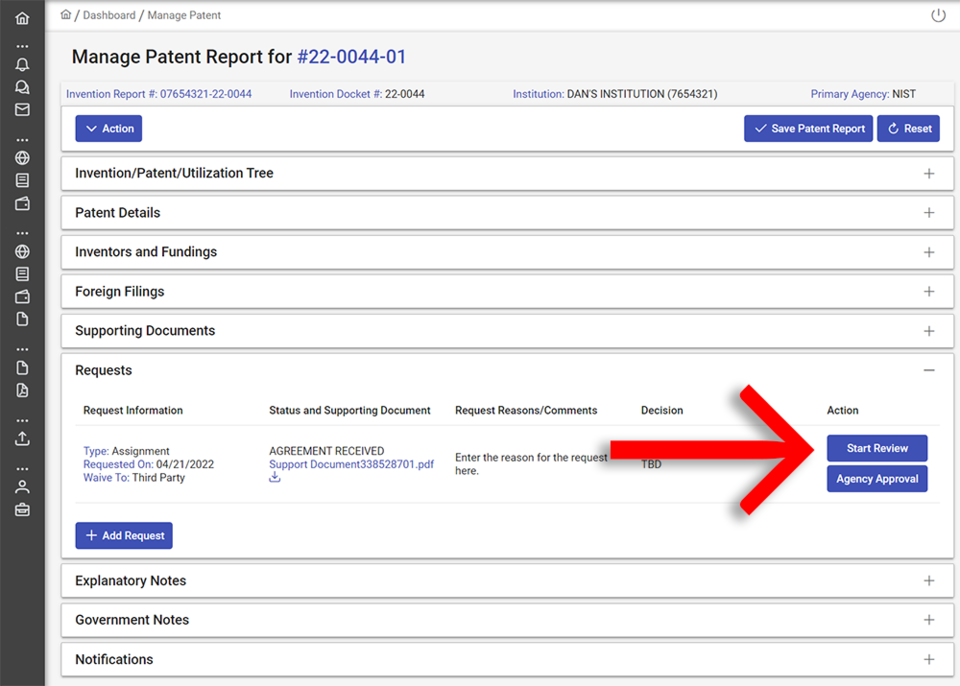Open the notifications bell icon
The height and width of the screenshot is (686, 960).
(22, 63)
